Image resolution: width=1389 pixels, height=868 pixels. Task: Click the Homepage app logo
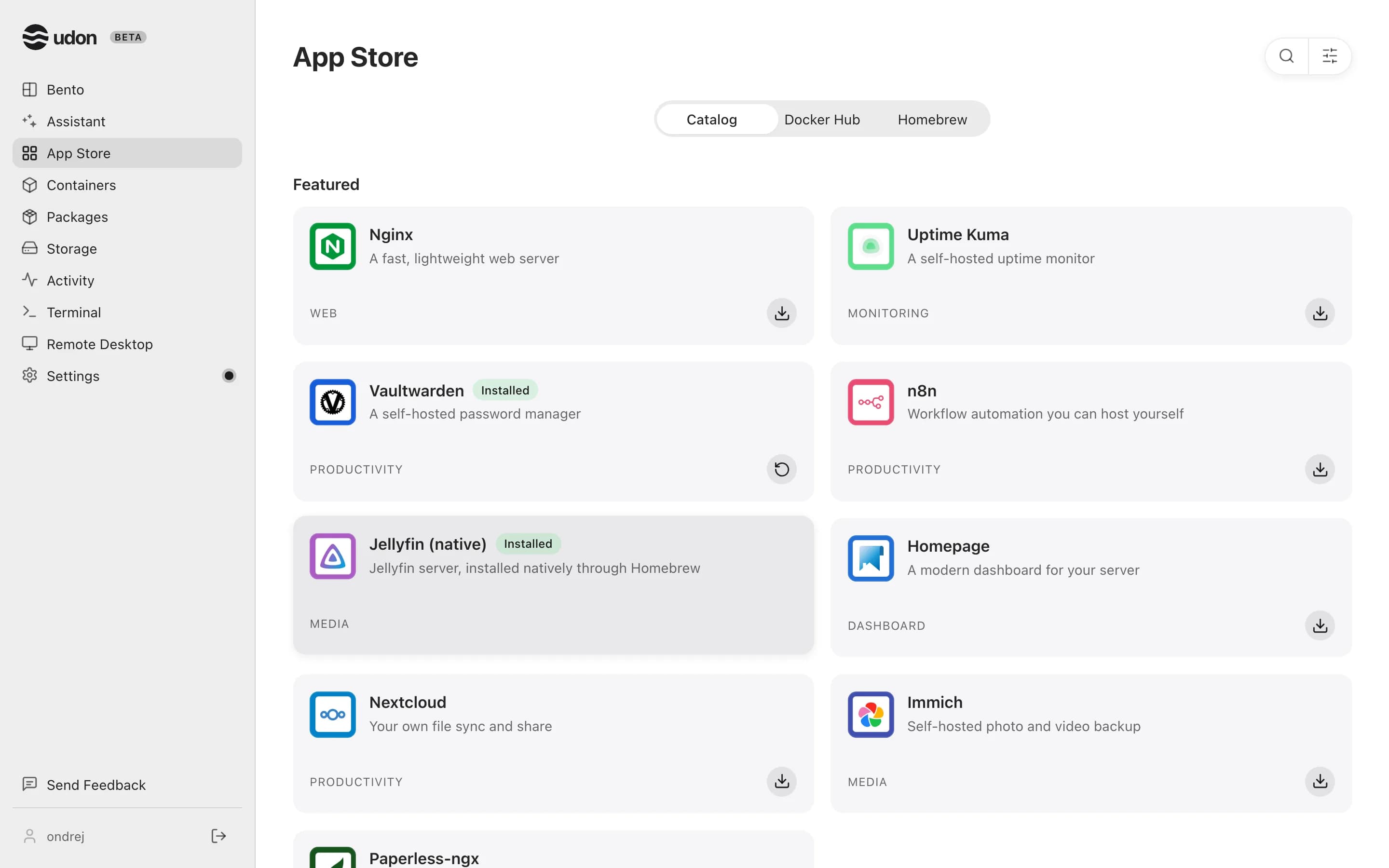click(871, 558)
